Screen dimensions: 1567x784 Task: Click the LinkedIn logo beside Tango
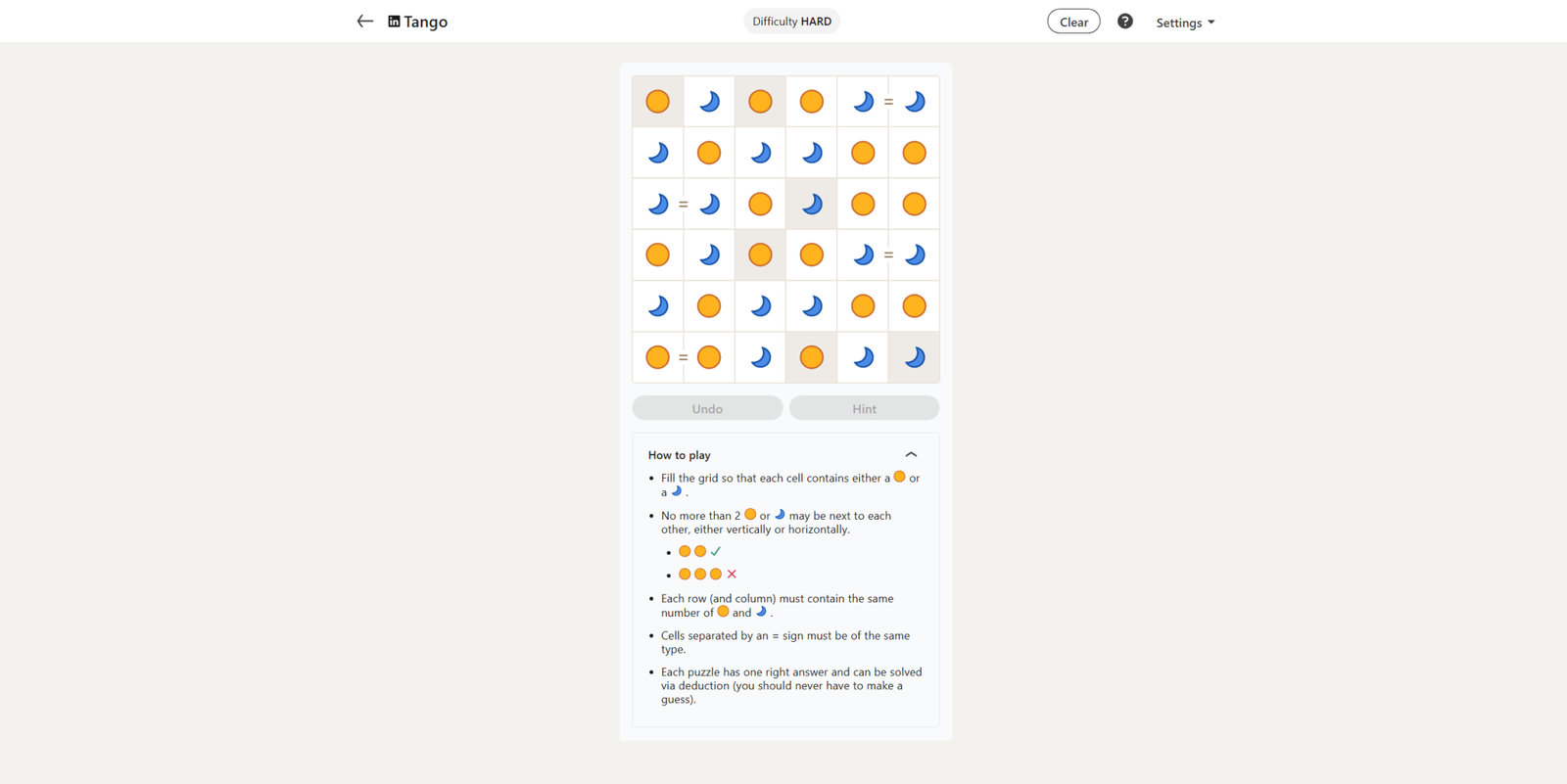[x=394, y=22]
